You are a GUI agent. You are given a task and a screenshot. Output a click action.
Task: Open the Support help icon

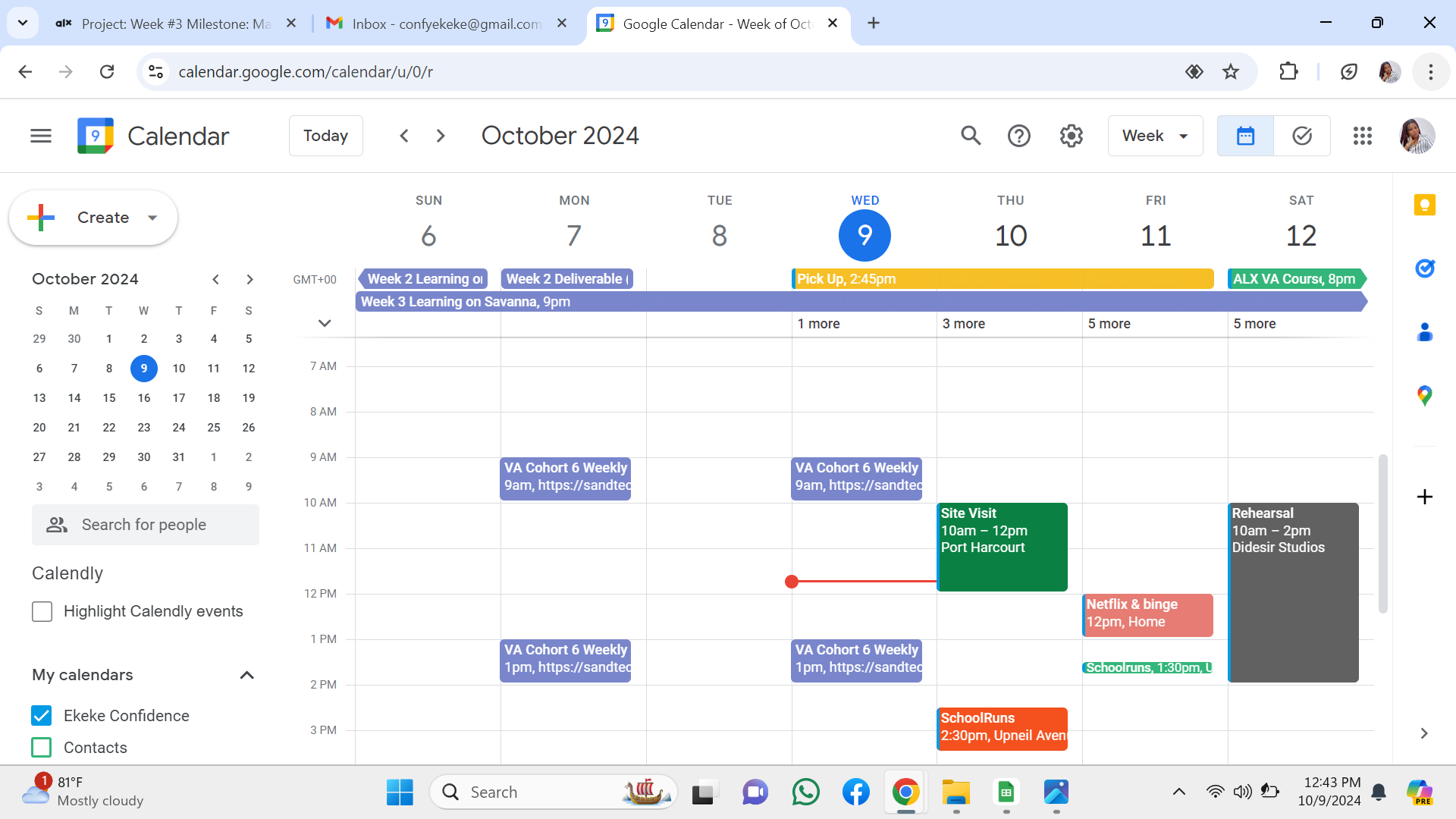pos(1019,136)
